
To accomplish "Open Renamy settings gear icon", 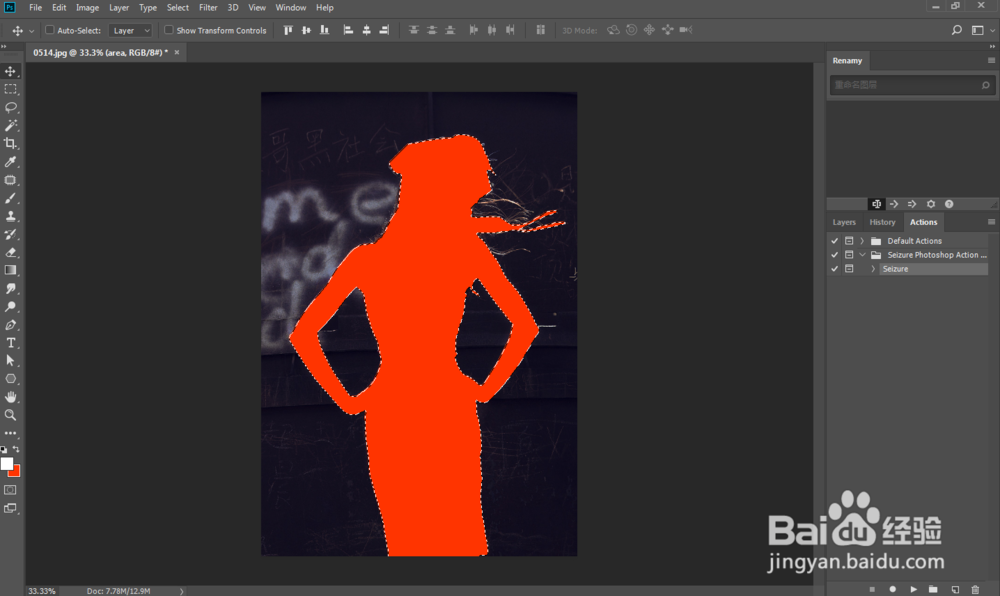I will [930, 204].
